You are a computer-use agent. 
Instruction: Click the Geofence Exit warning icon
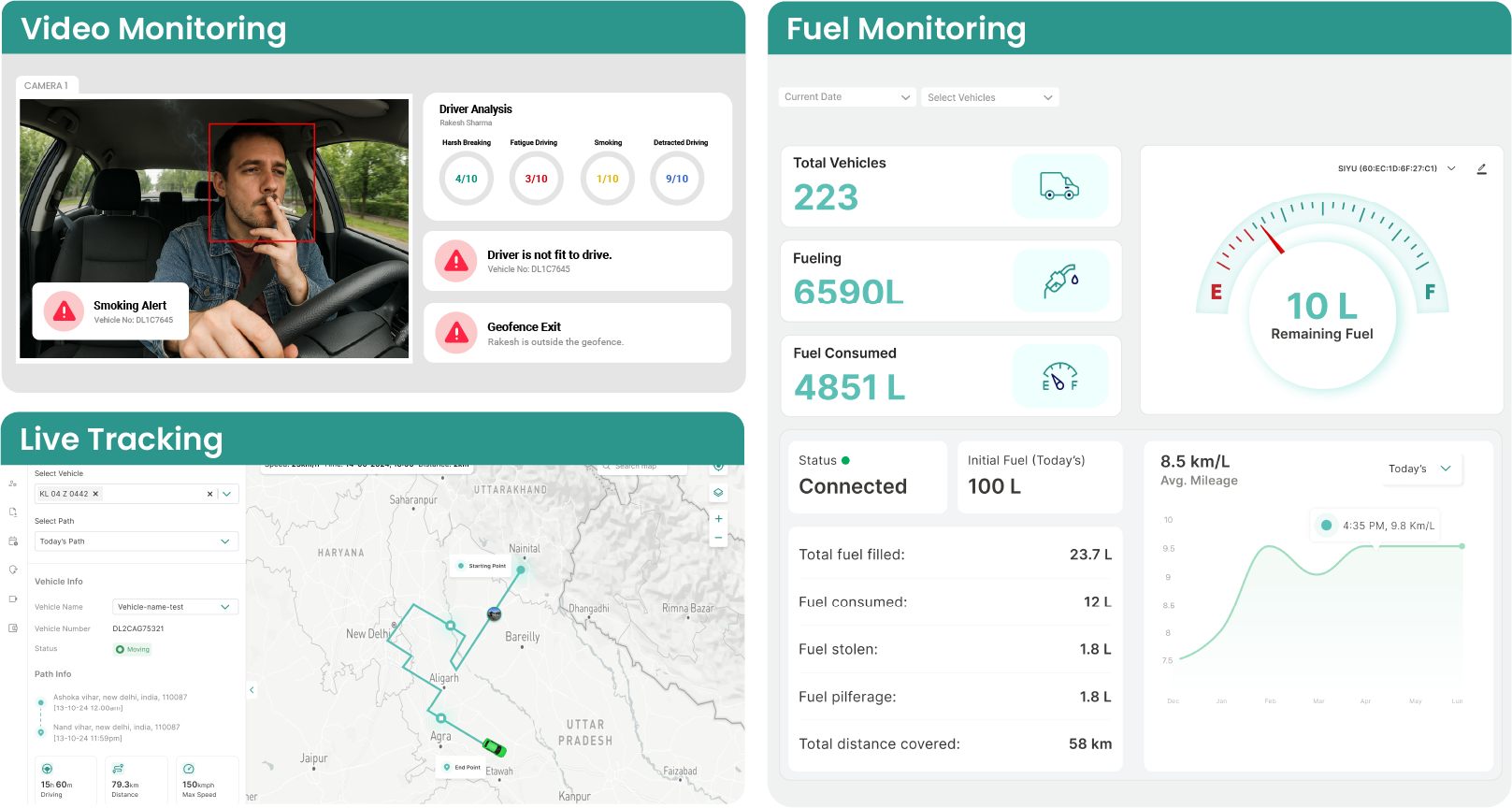[456, 333]
